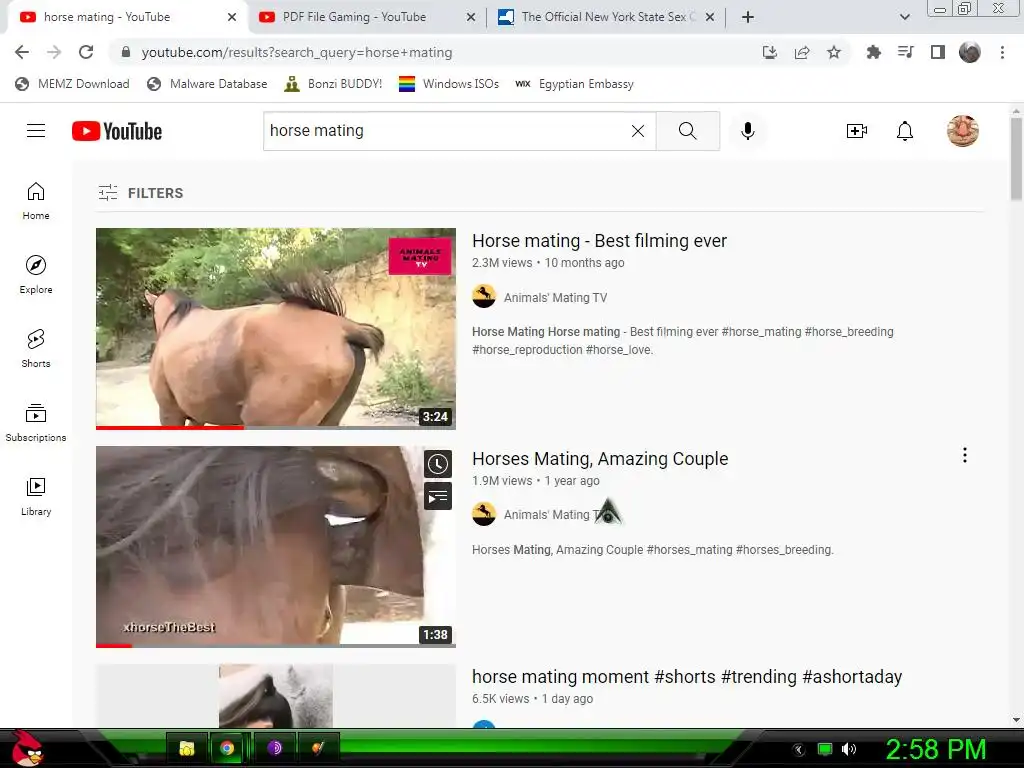Open Library in the sidebar
The height and width of the screenshot is (768, 1024).
click(x=36, y=496)
